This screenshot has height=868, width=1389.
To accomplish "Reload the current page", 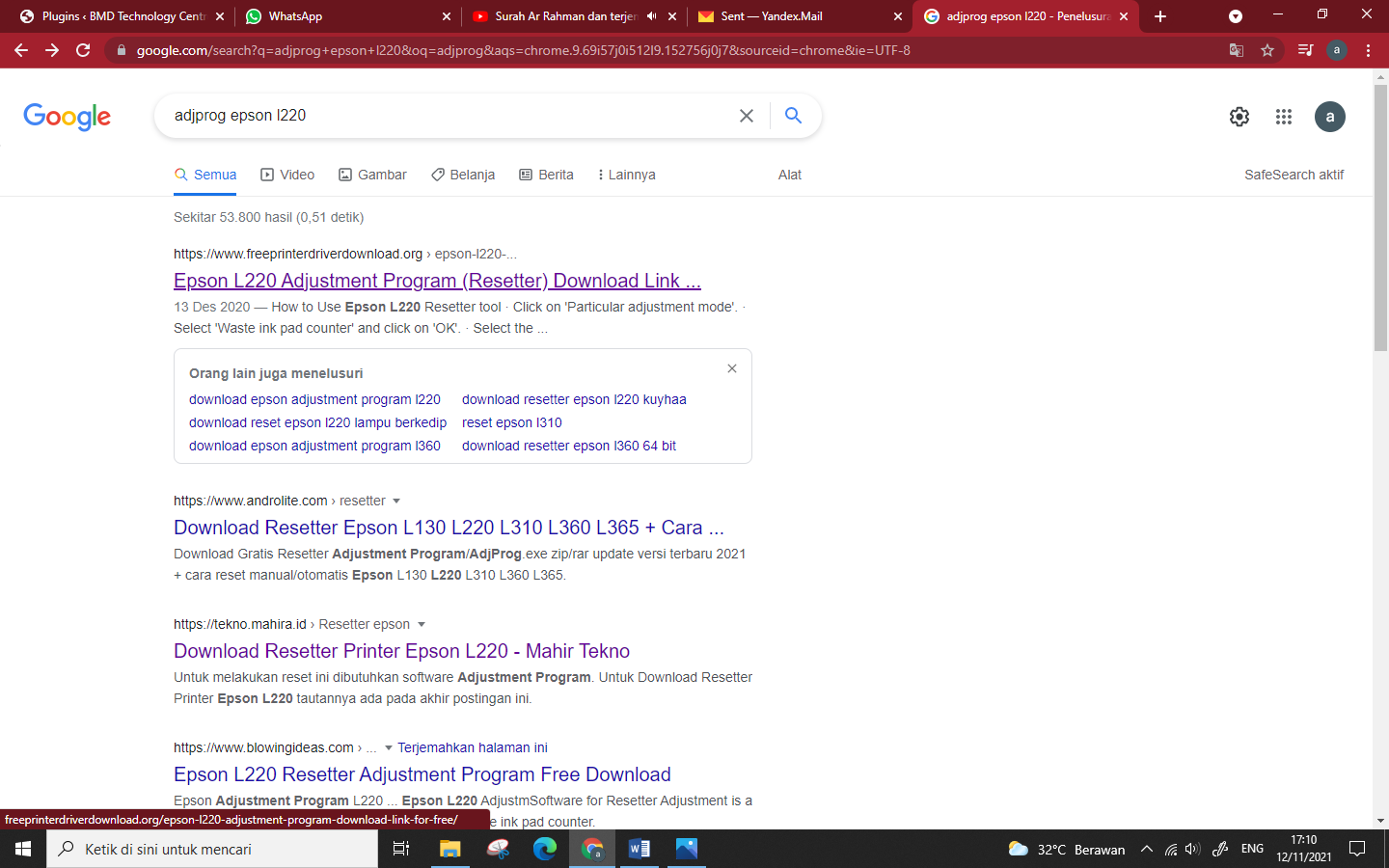I will [x=83, y=50].
